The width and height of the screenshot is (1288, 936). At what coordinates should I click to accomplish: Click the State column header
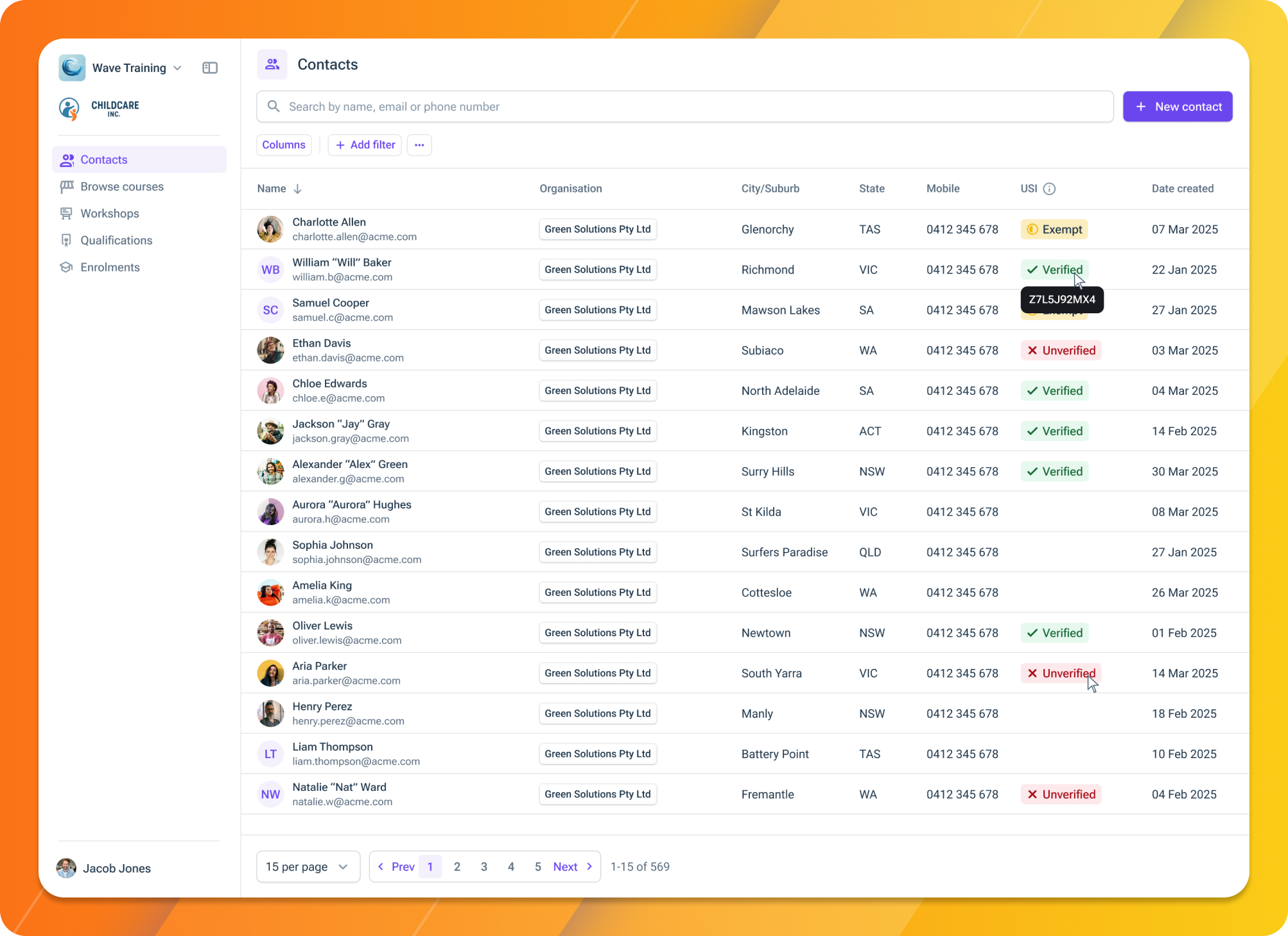click(872, 189)
